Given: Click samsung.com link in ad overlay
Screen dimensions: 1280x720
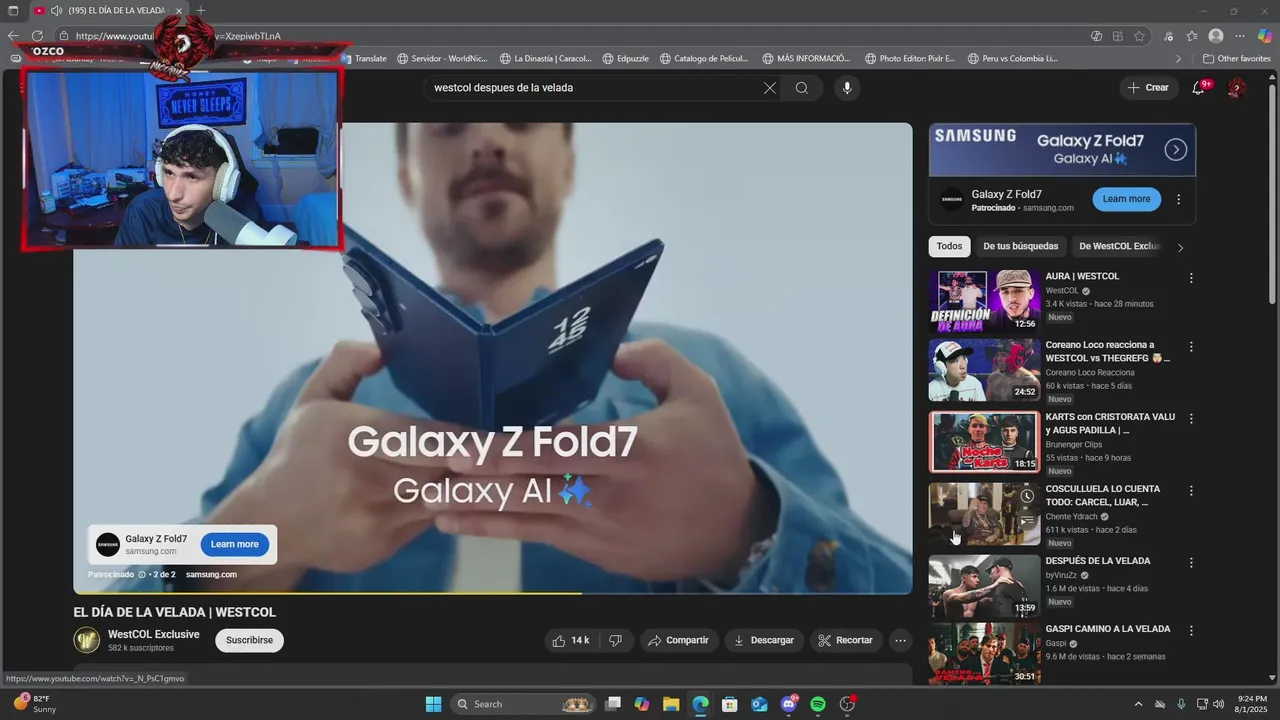Looking at the screenshot, I should point(211,575).
